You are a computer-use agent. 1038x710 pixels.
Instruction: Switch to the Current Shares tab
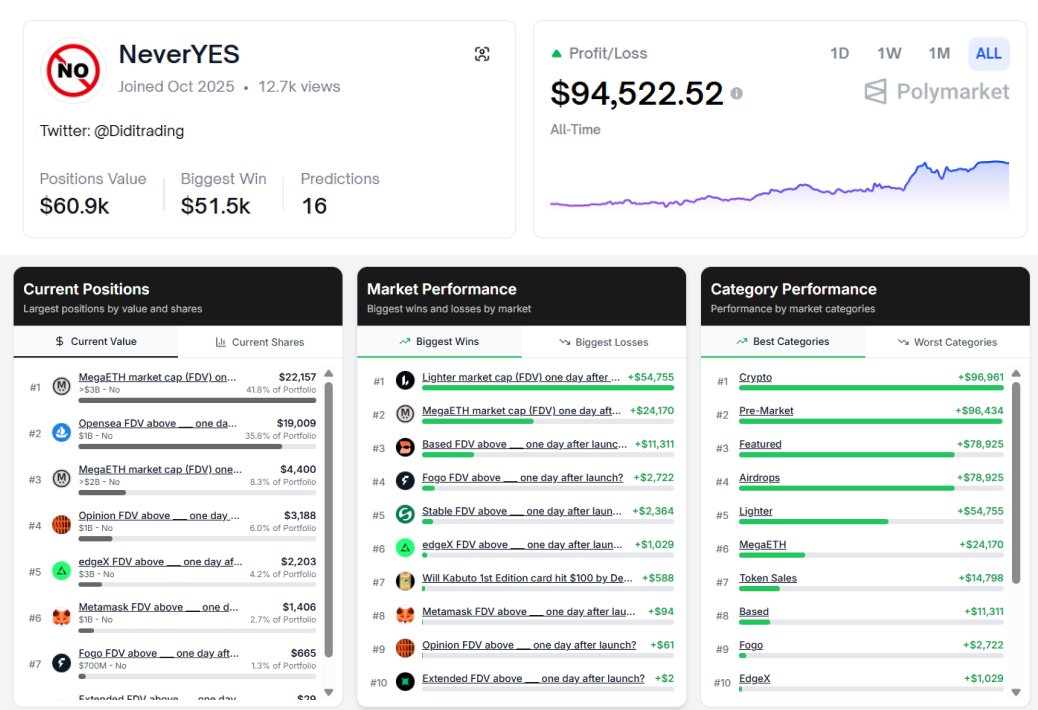pyautogui.click(x=260, y=342)
